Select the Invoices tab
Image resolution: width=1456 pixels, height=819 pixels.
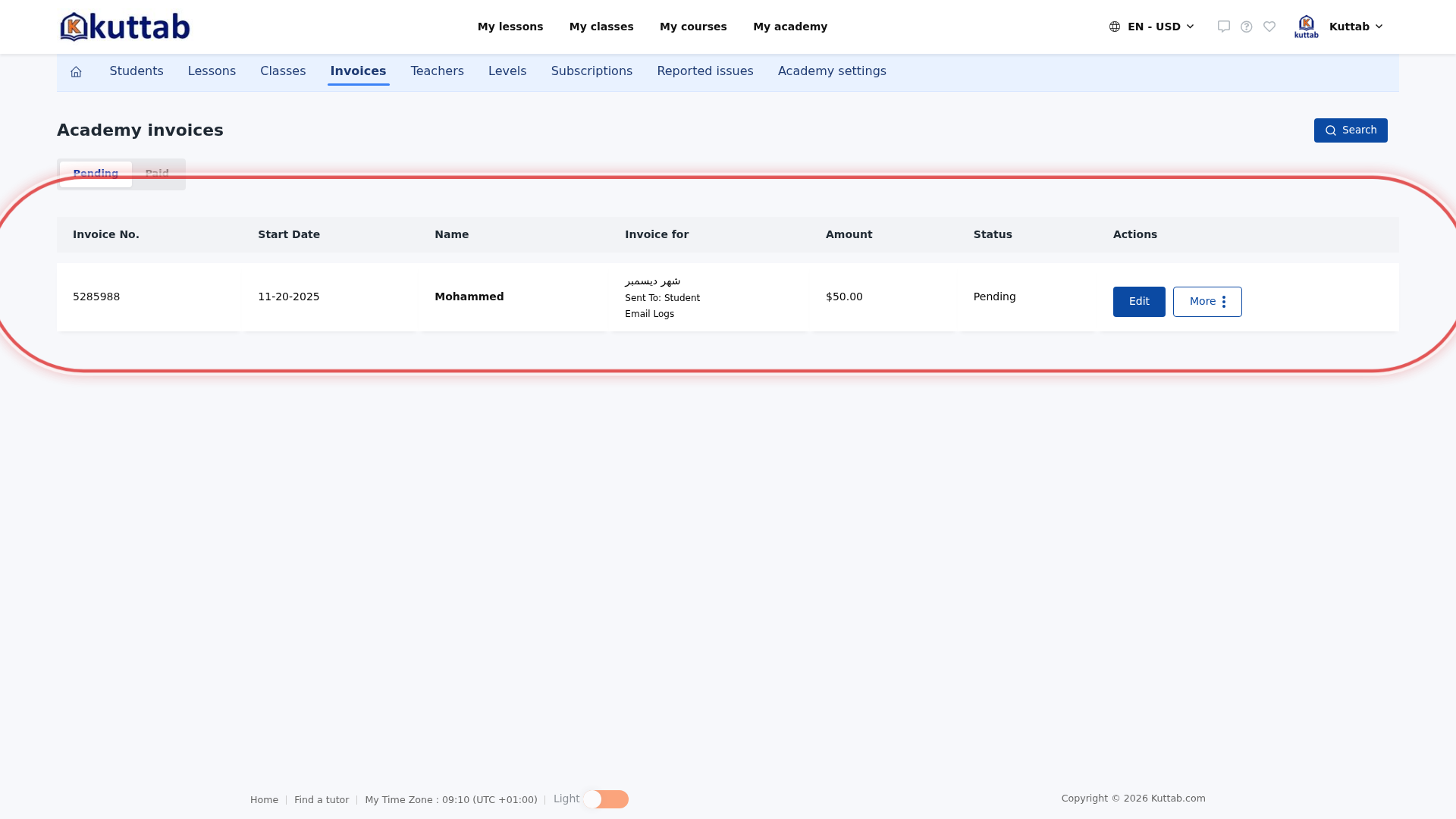pos(358,71)
